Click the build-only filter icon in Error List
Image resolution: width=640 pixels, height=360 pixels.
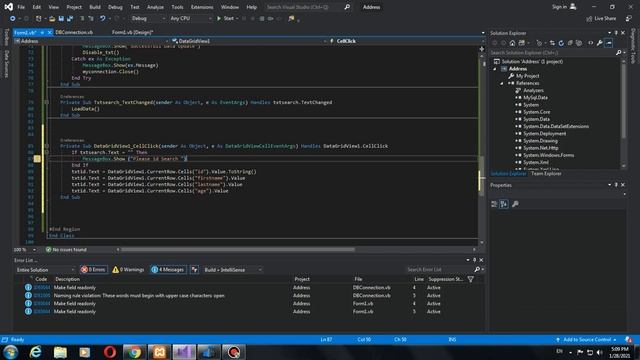point(194,270)
